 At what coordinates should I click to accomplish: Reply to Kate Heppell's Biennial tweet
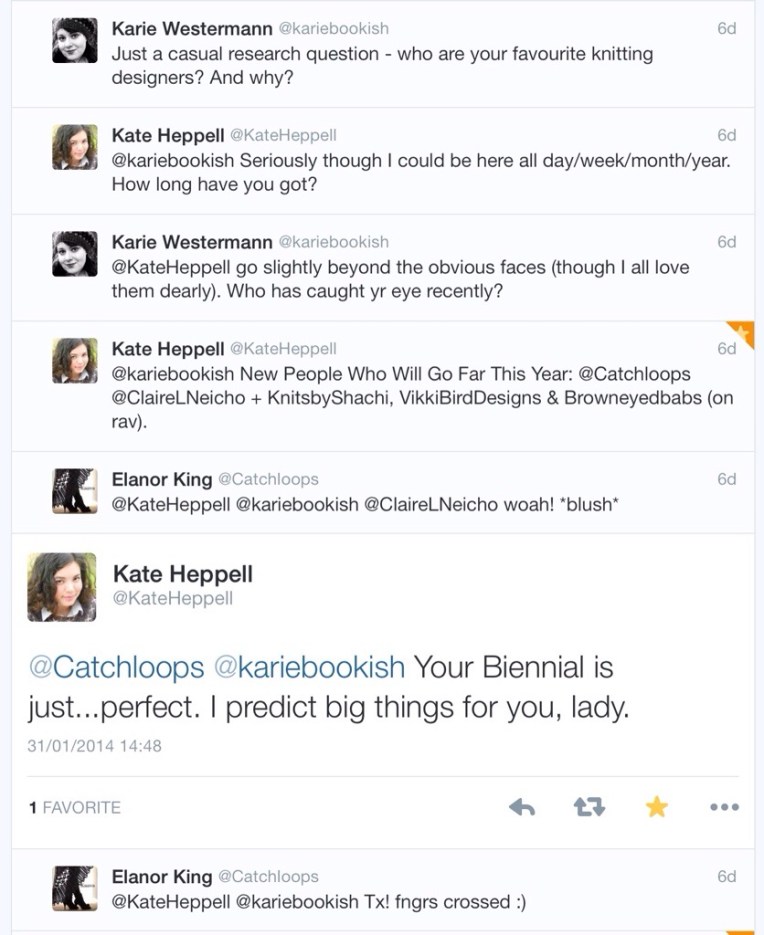[x=522, y=807]
